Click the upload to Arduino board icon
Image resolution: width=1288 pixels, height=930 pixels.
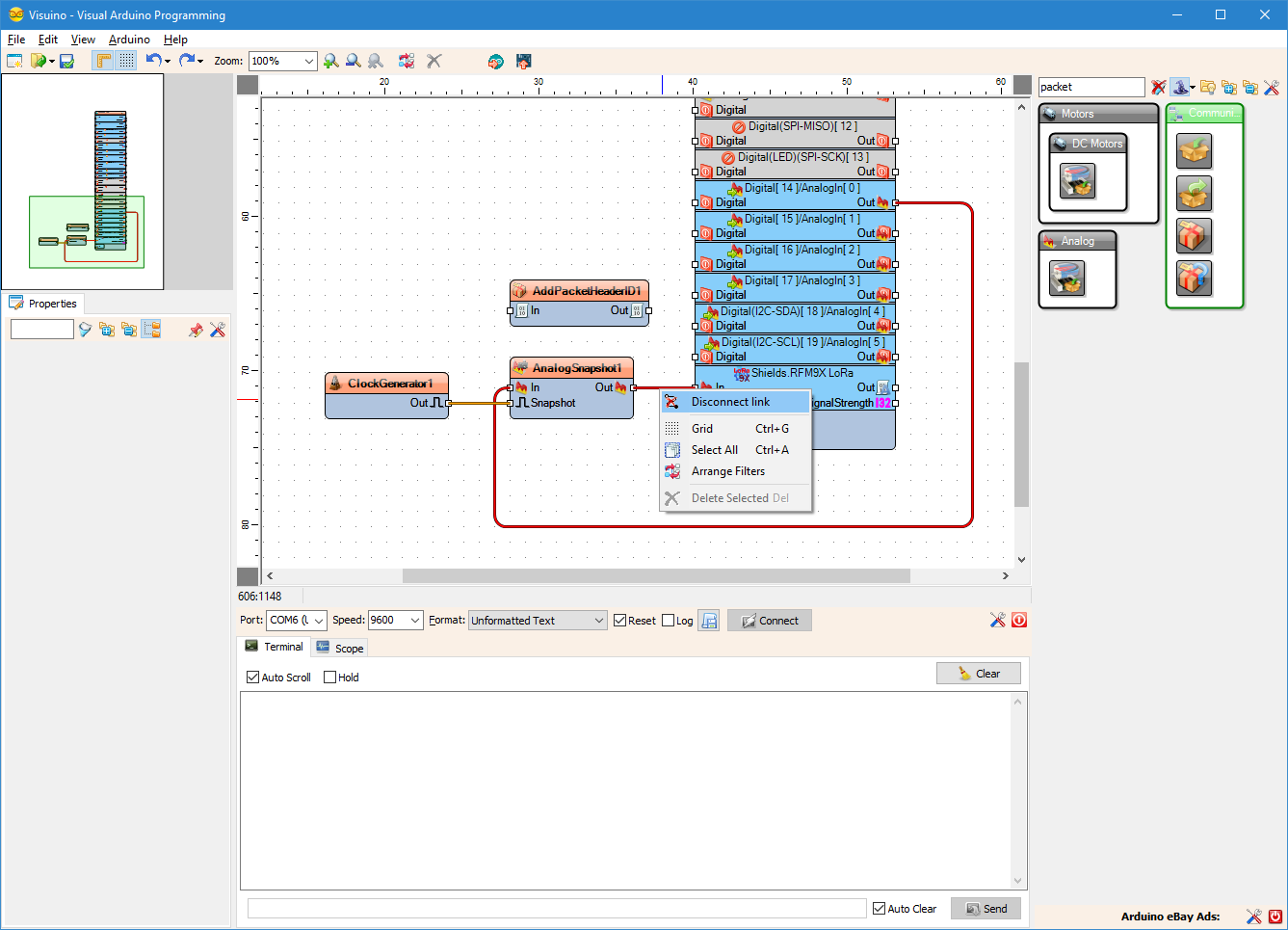click(523, 61)
